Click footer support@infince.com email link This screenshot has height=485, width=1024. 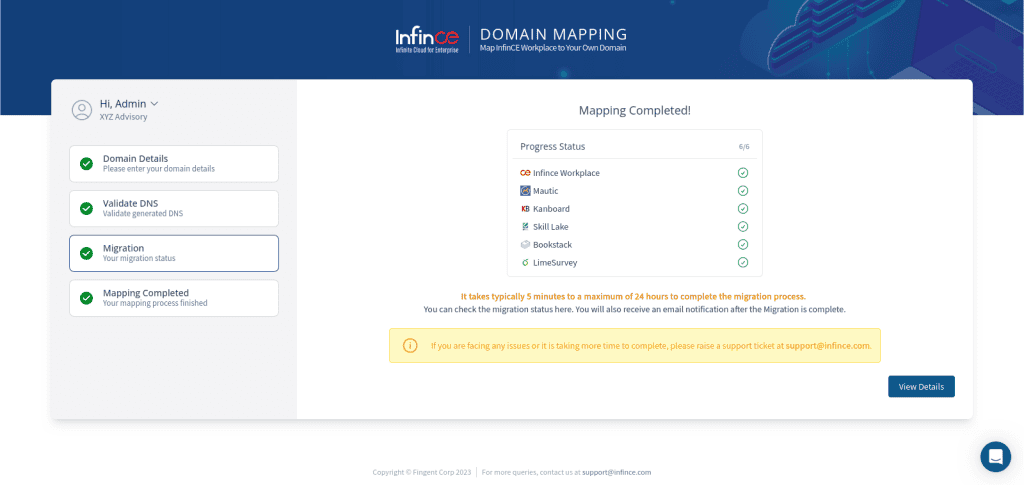tap(616, 472)
